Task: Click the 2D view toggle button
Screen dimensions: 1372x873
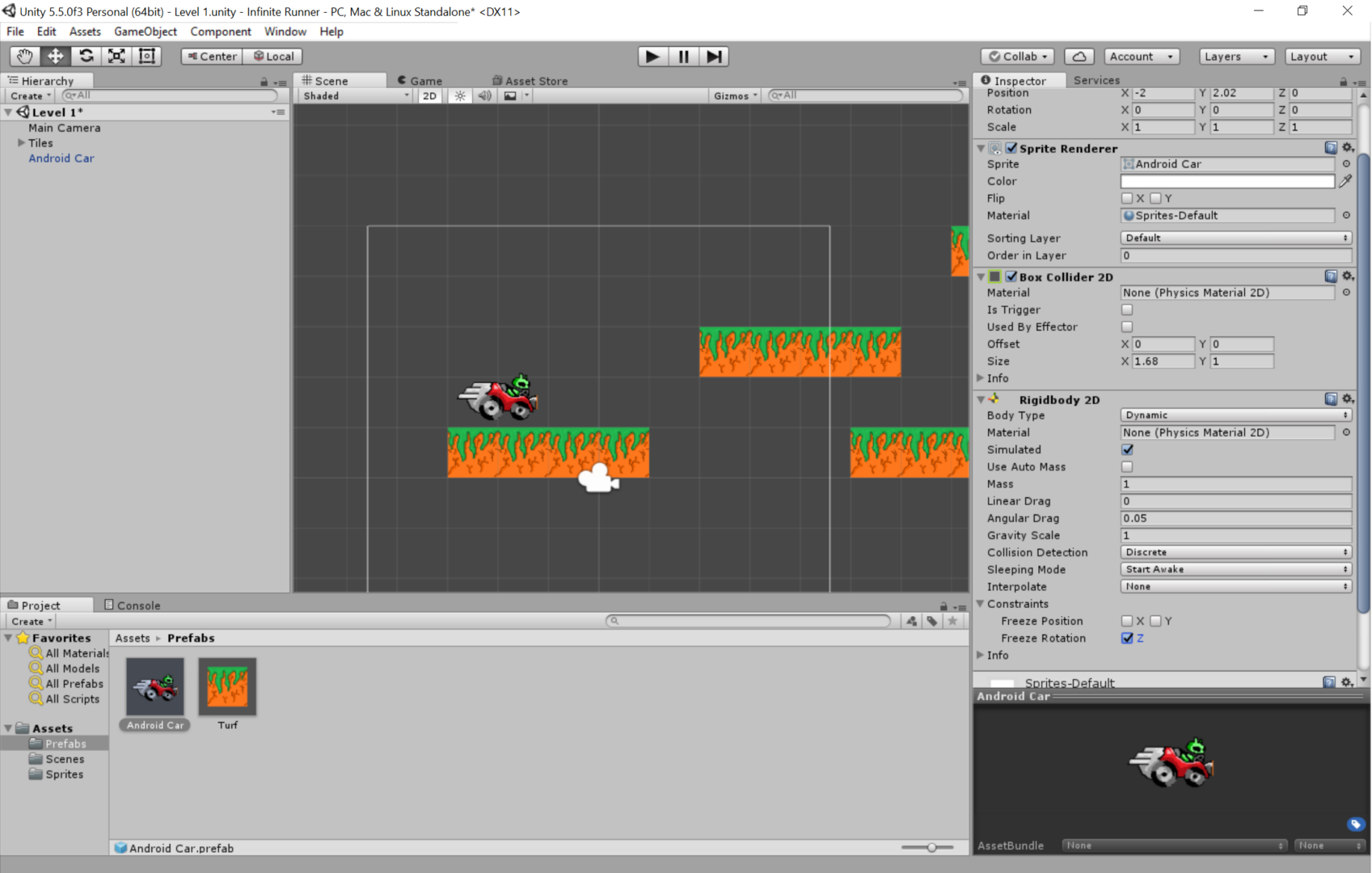Action: coord(429,95)
